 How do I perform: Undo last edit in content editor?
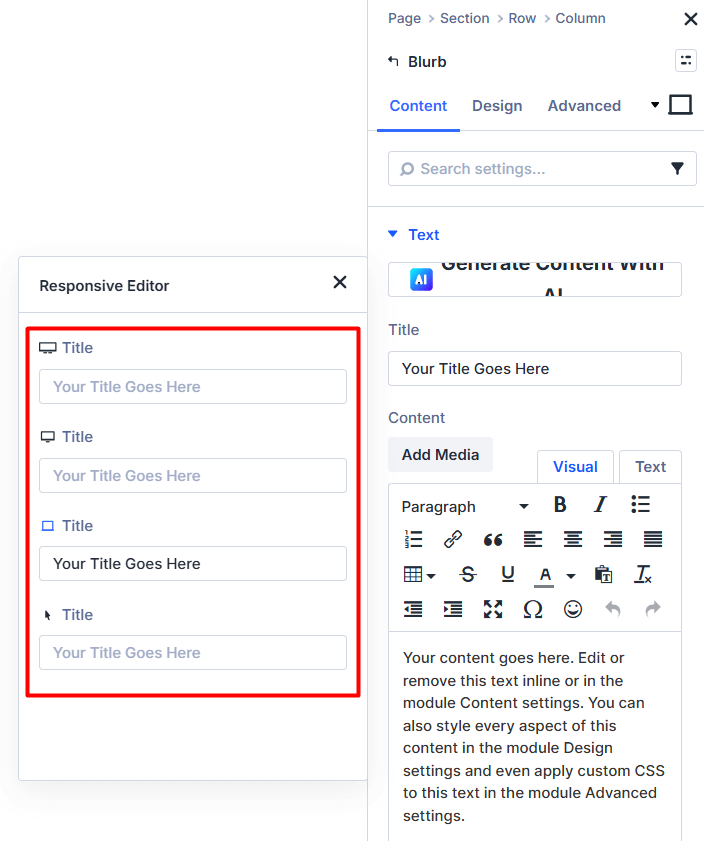tap(613, 609)
